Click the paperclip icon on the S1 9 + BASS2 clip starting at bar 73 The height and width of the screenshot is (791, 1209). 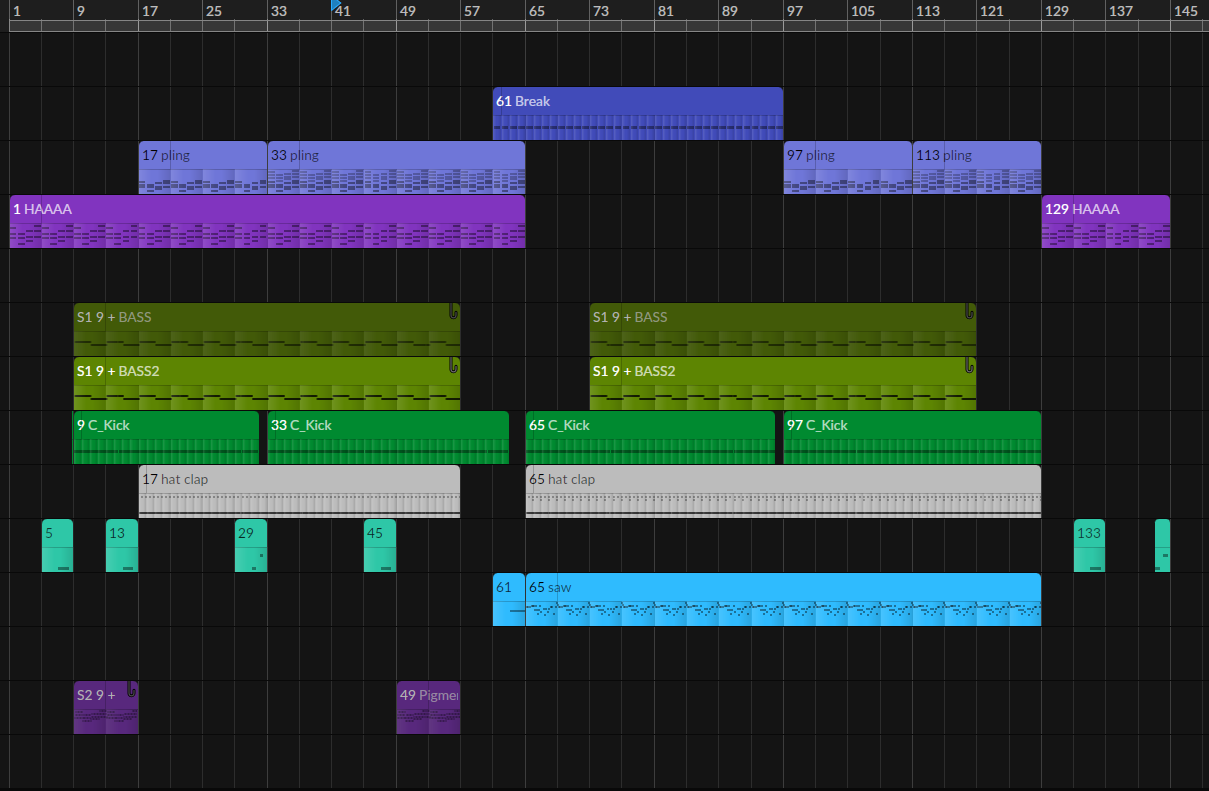tap(970, 365)
